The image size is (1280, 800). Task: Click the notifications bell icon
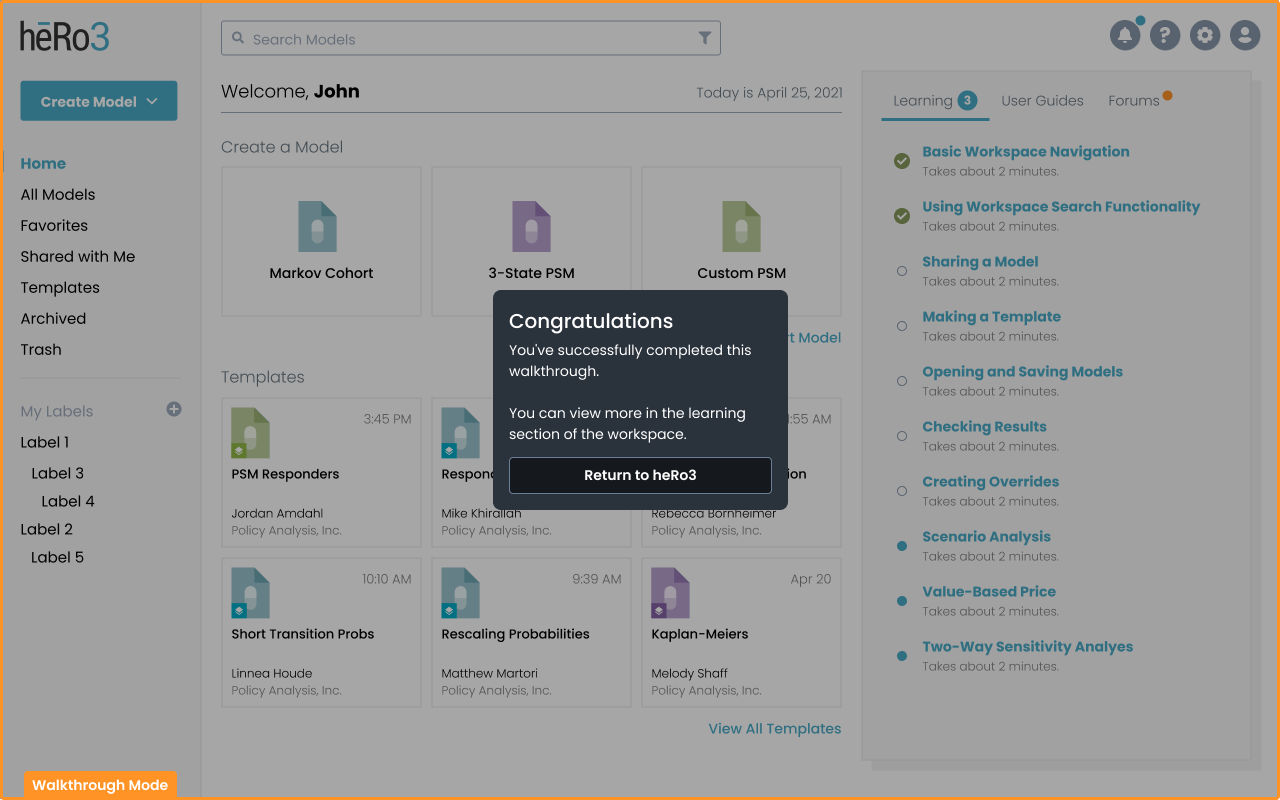[x=1125, y=36]
